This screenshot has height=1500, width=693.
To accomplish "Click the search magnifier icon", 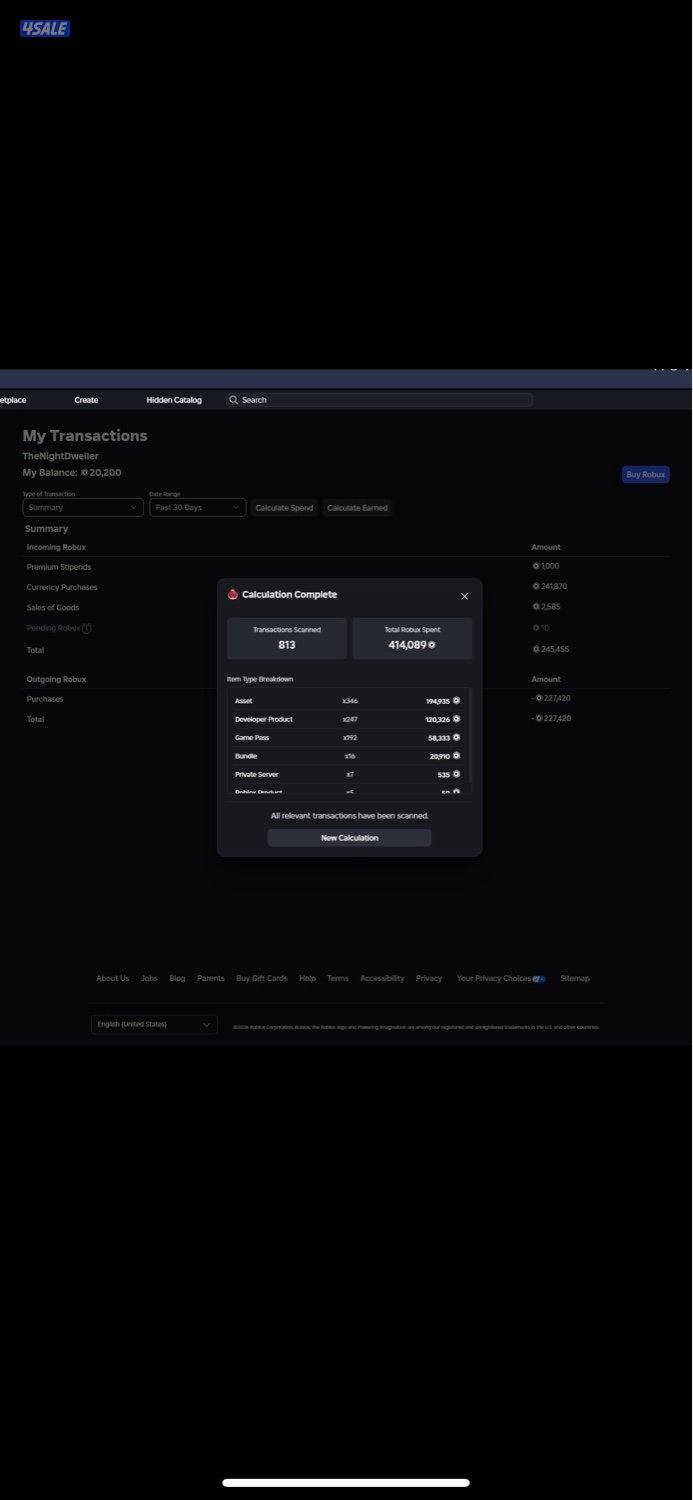I will point(233,400).
